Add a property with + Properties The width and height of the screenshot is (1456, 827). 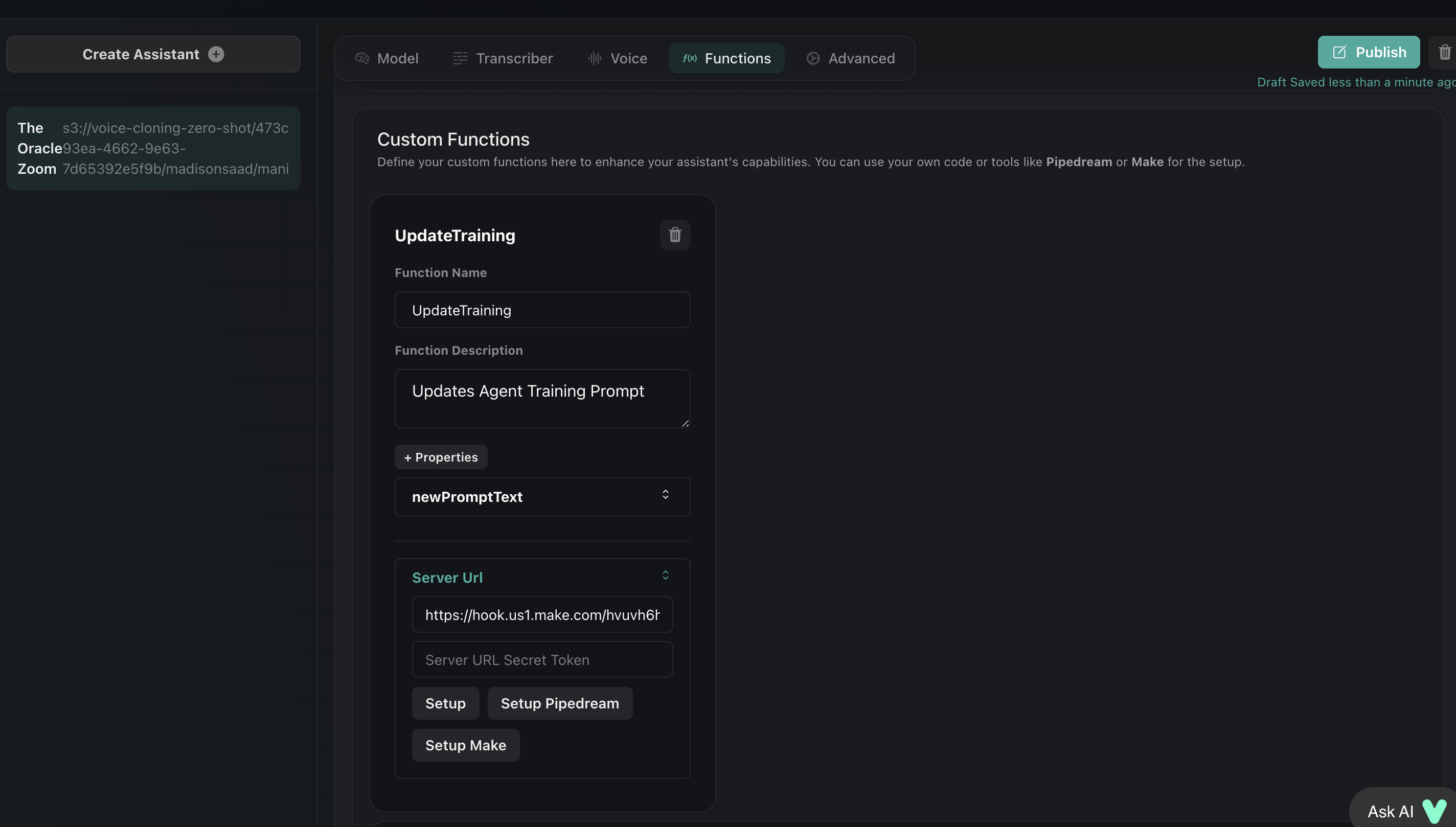click(x=441, y=457)
